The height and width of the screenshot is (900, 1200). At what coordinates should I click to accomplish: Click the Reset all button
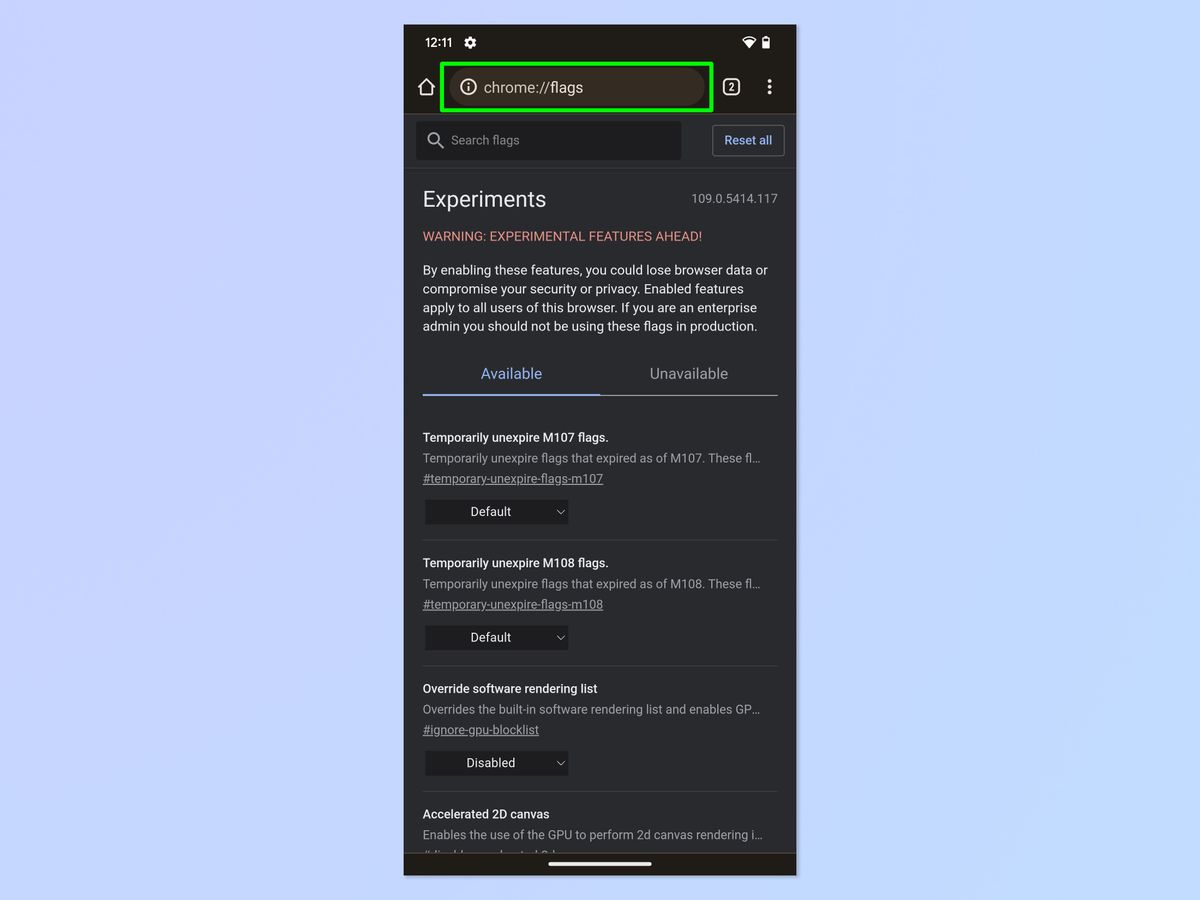pos(748,140)
